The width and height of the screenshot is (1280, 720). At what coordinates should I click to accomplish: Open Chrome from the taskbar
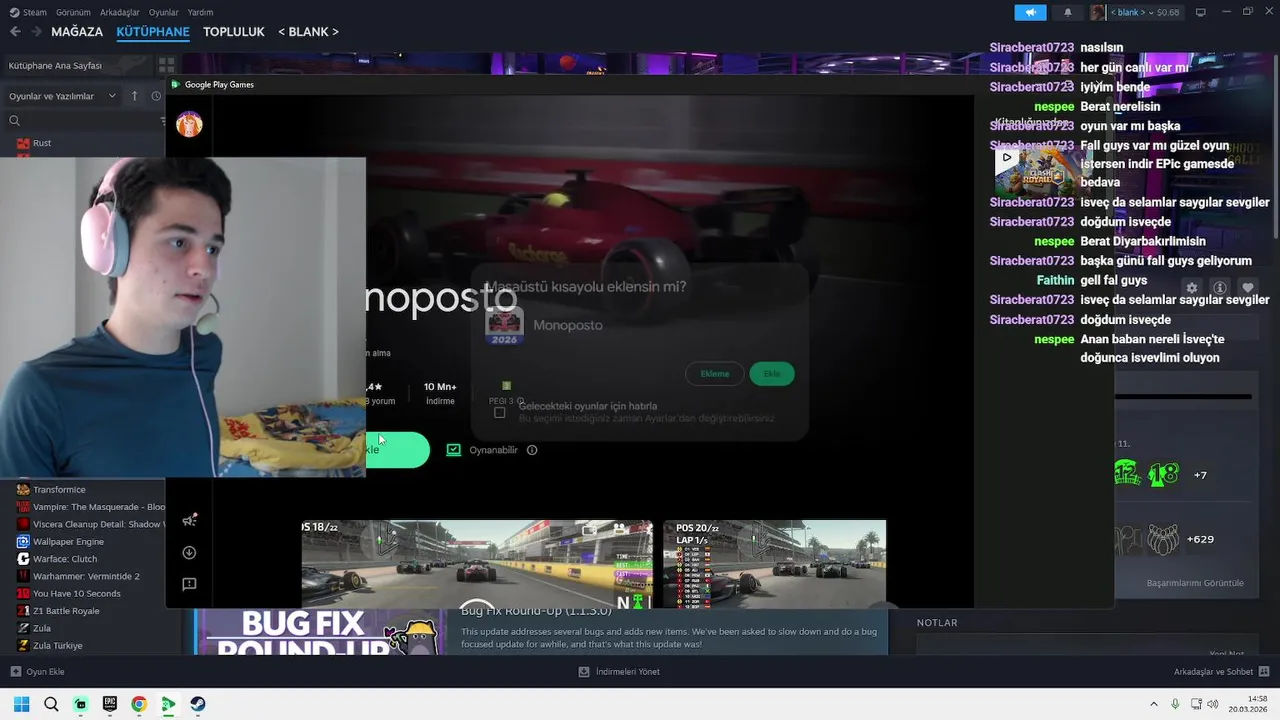pos(139,704)
